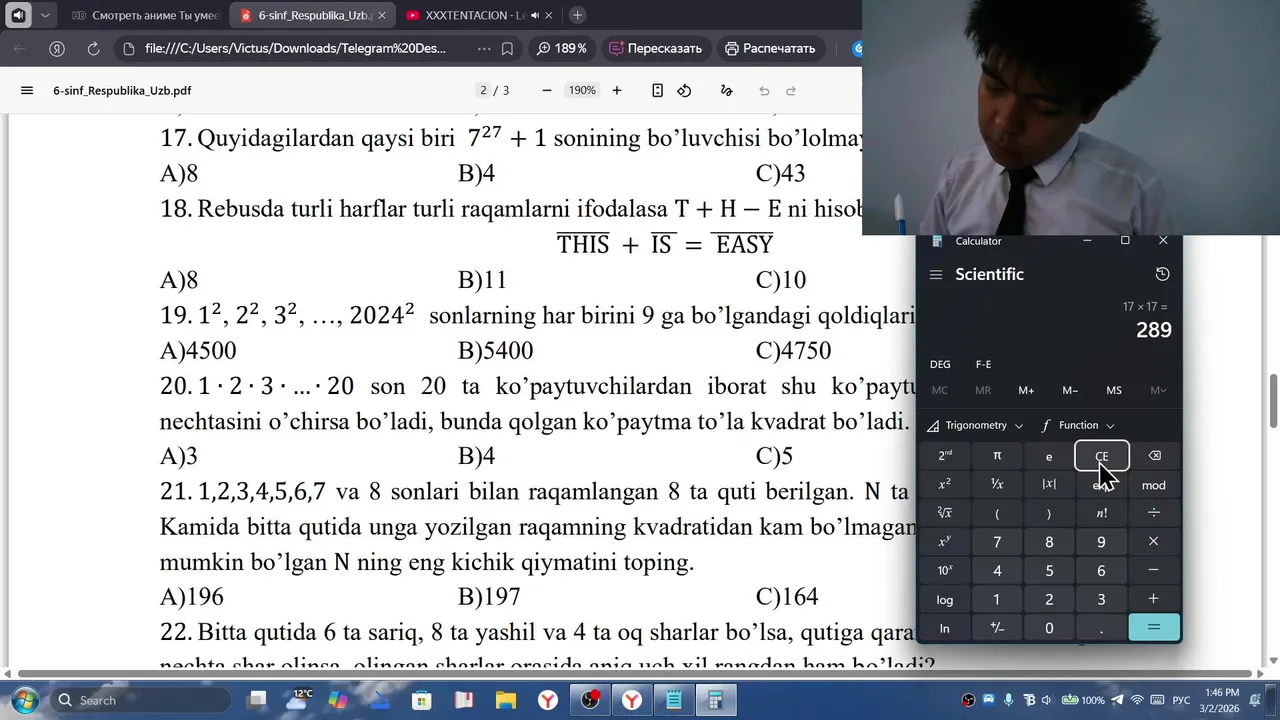
Task: Open the 190% PDF zoom field
Action: point(582,90)
